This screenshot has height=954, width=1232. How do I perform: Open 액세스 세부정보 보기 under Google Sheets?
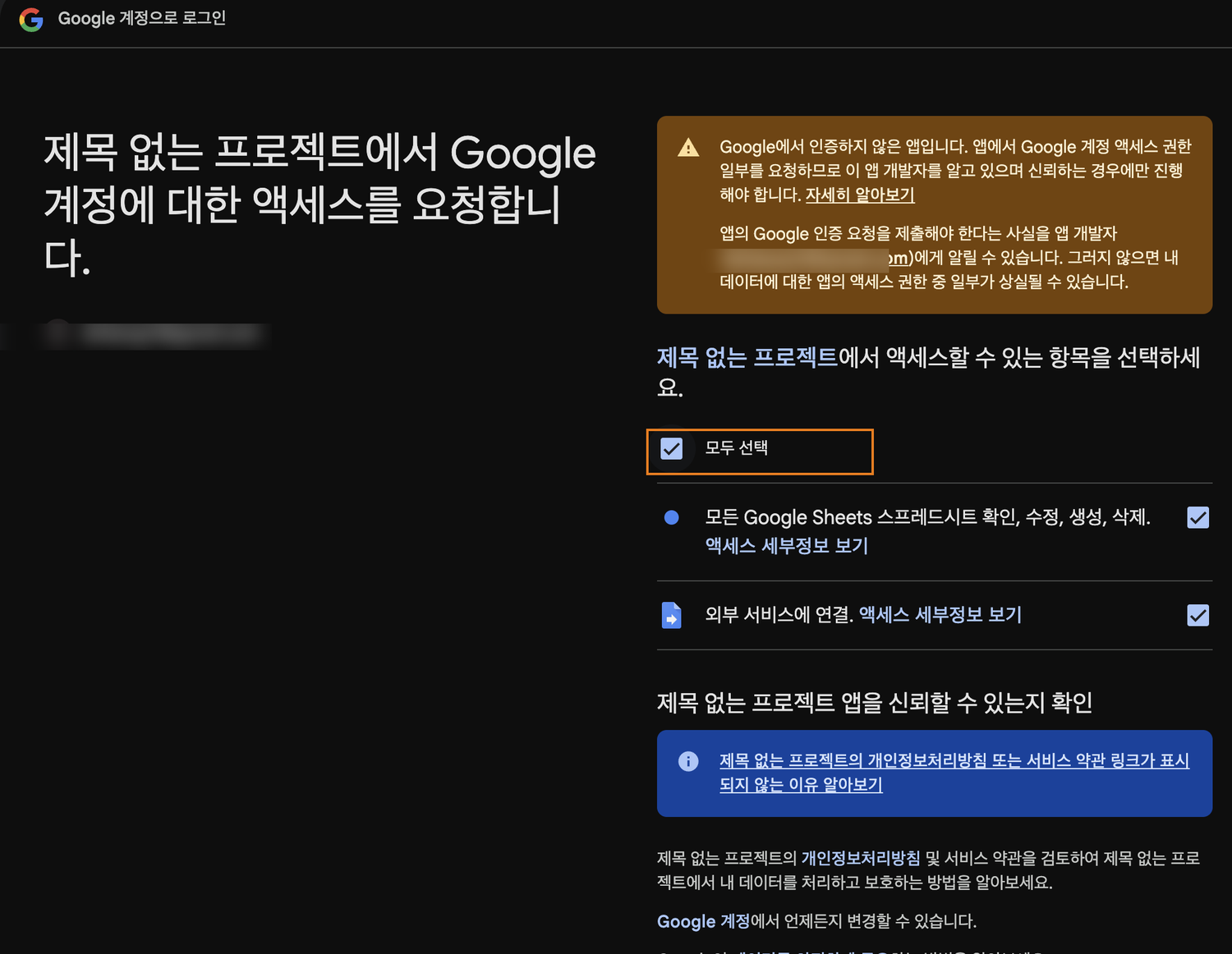click(786, 545)
